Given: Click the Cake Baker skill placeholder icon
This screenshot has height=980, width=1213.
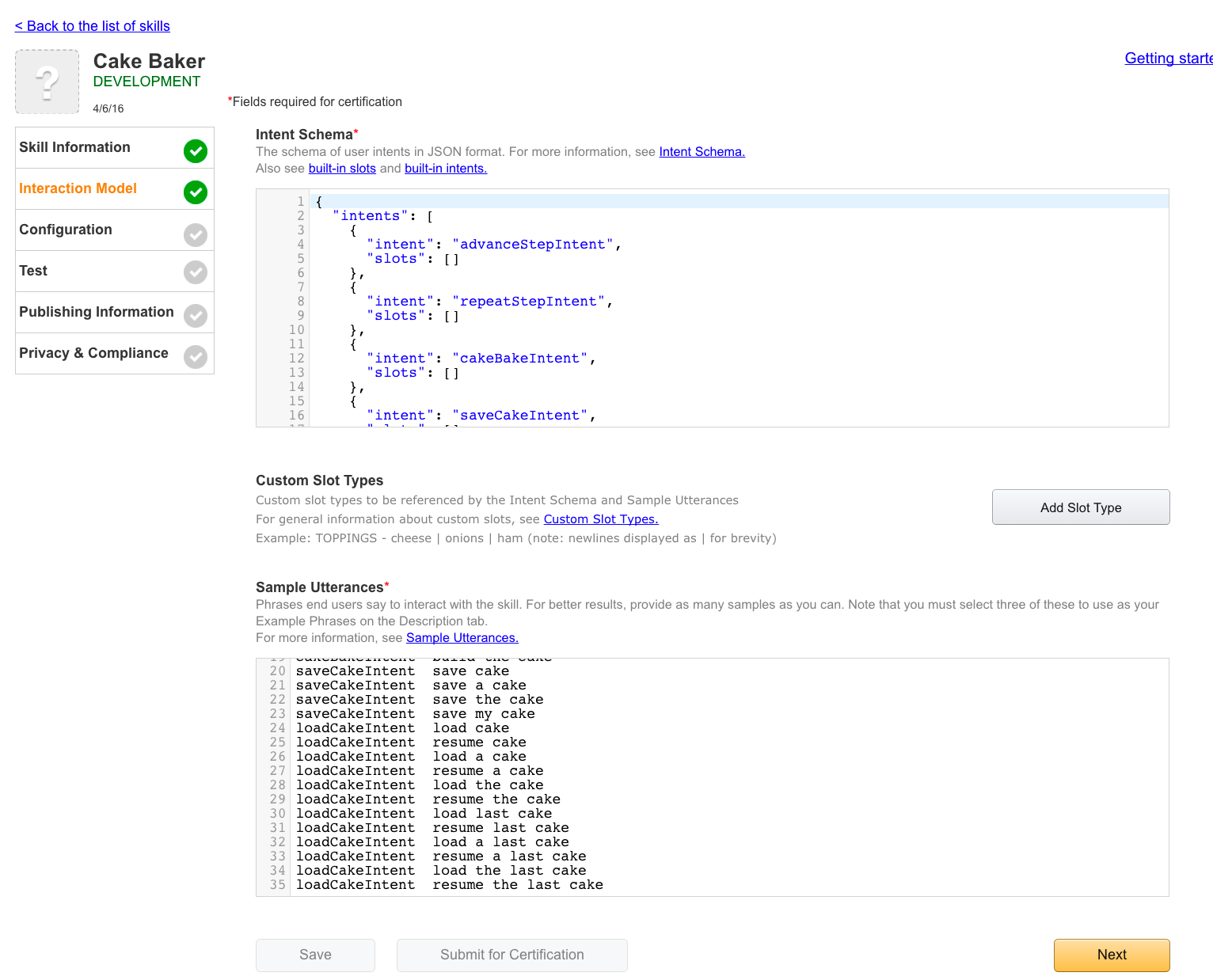Looking at the screenshot, I should coord(48,82).
